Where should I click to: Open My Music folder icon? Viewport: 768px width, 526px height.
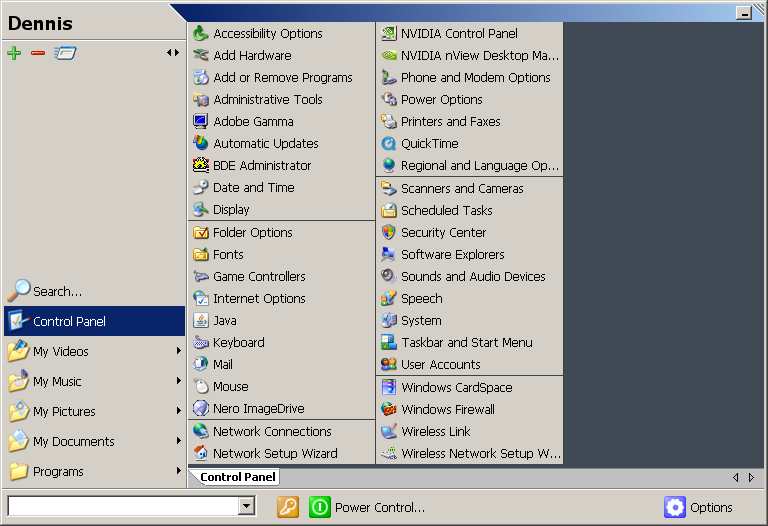(19, 381)
